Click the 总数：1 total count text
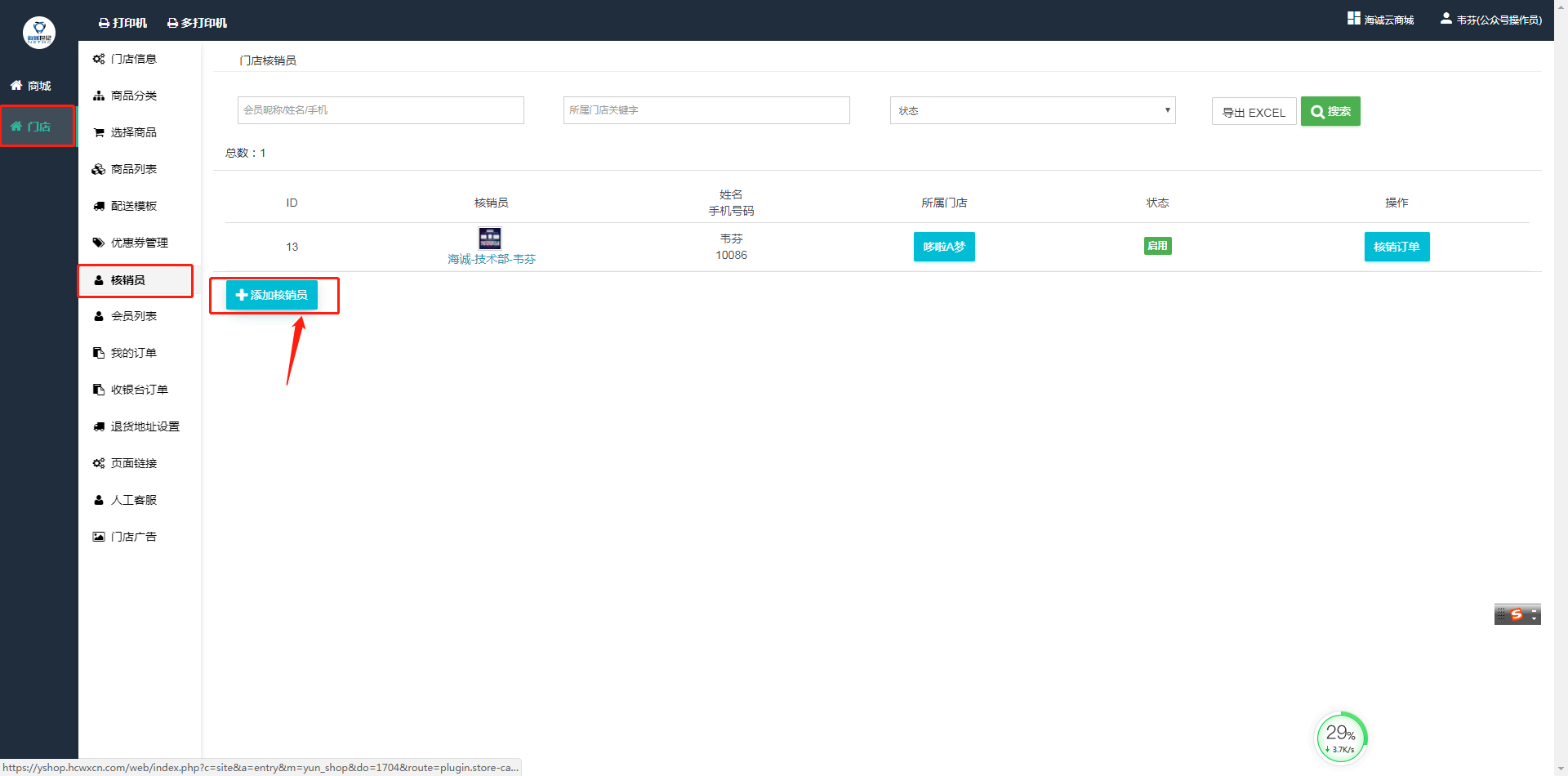1568x776 pixels. point(246,153)
